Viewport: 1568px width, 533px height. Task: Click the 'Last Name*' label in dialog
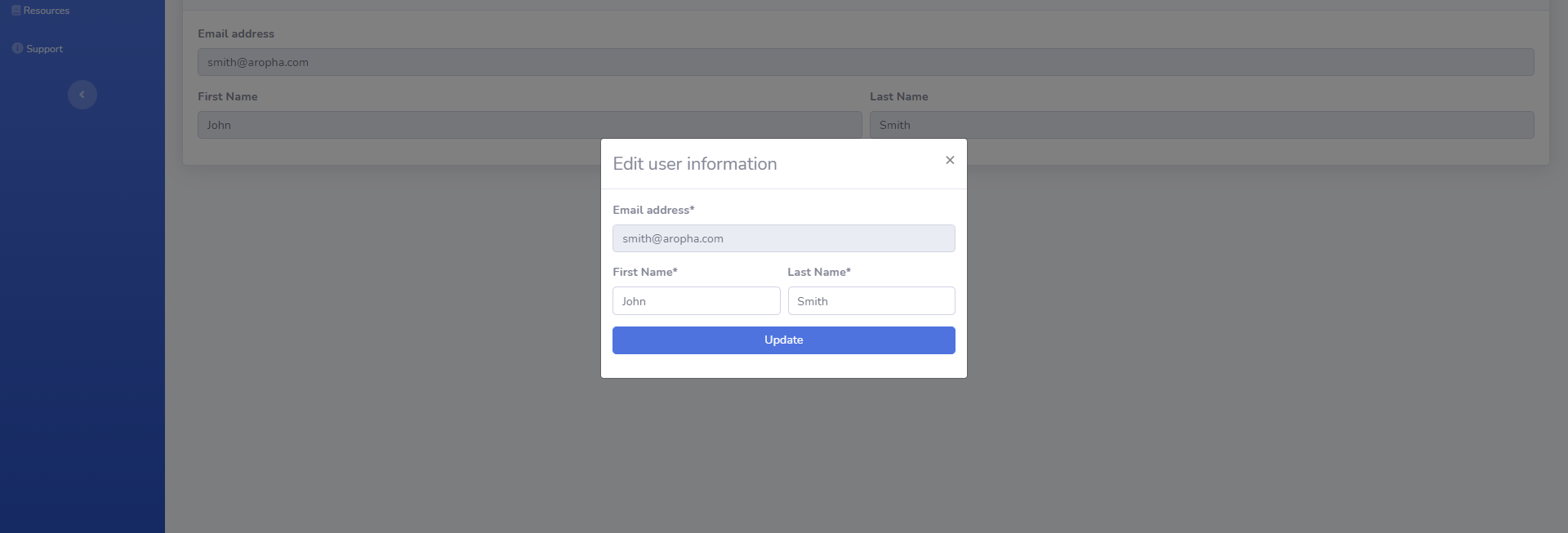818,272
